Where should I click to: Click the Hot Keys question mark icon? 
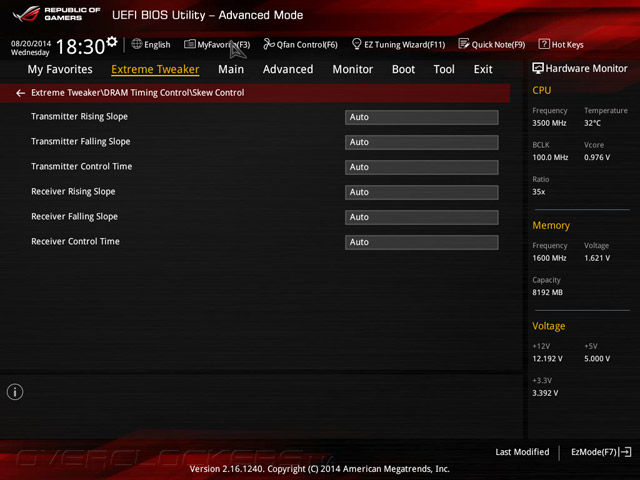click(544, 44)
